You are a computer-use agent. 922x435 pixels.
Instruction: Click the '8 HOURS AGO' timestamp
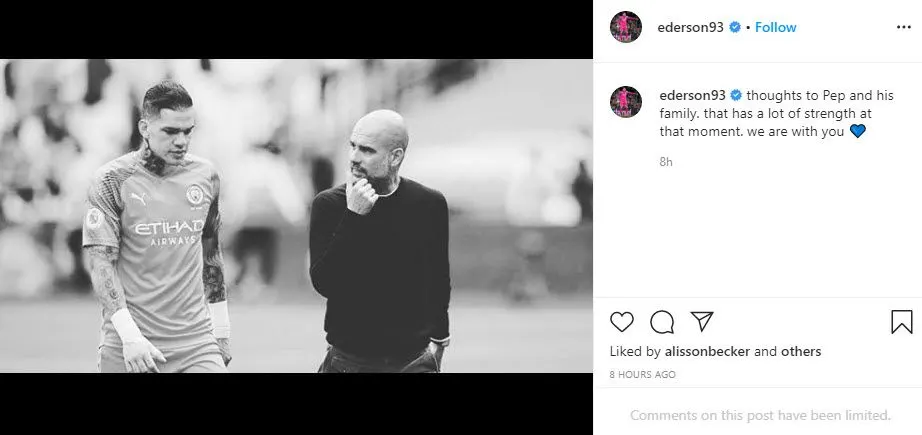click(x=643, y=374)
